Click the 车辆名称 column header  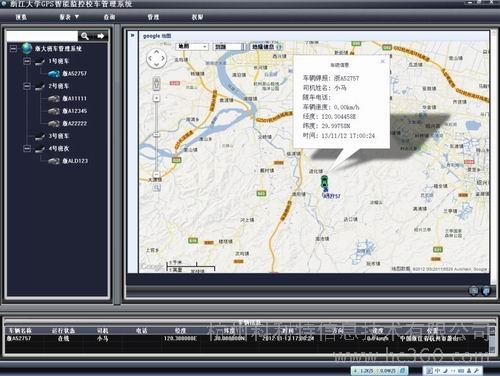point(20,331)
